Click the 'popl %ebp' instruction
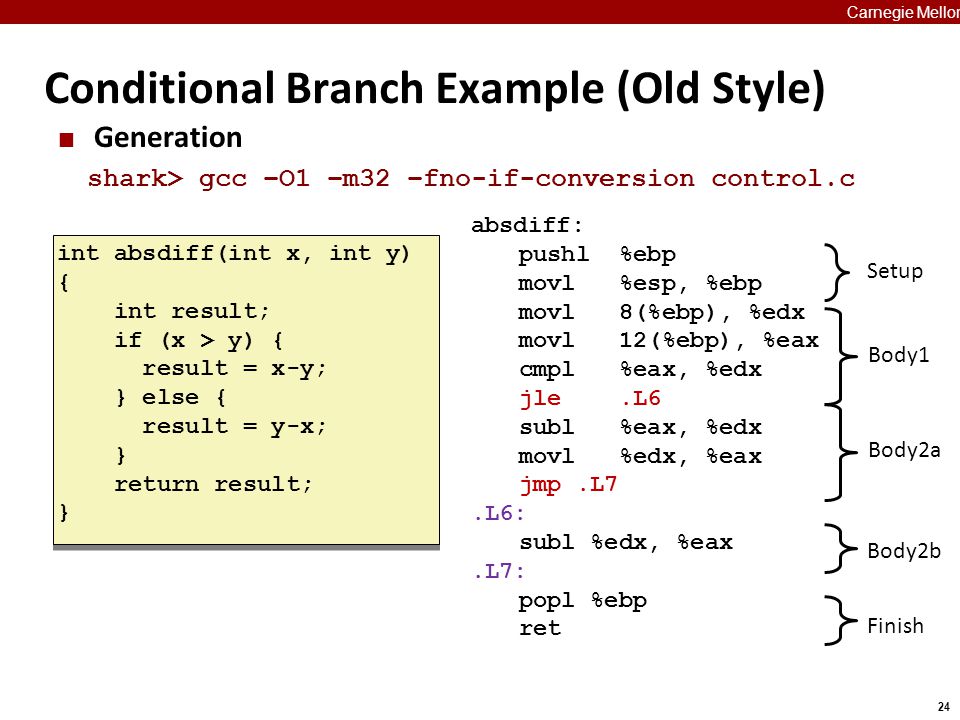 pyautogui.click(x=582, y=601)
